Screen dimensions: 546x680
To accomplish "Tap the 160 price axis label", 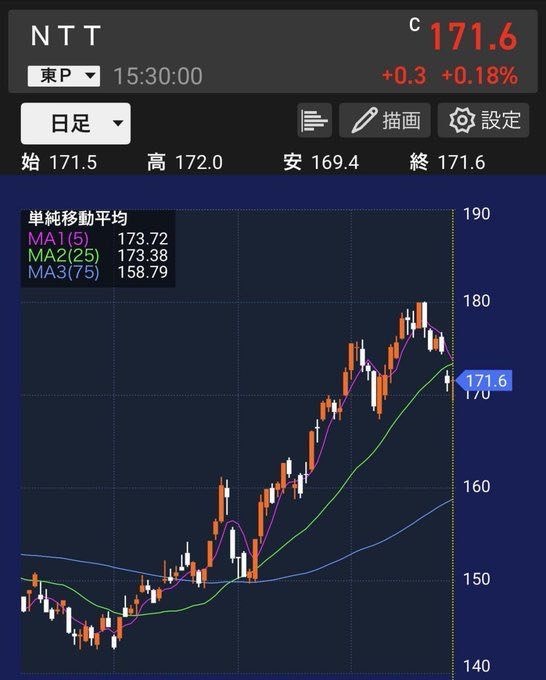I will (x=477, y=486).
